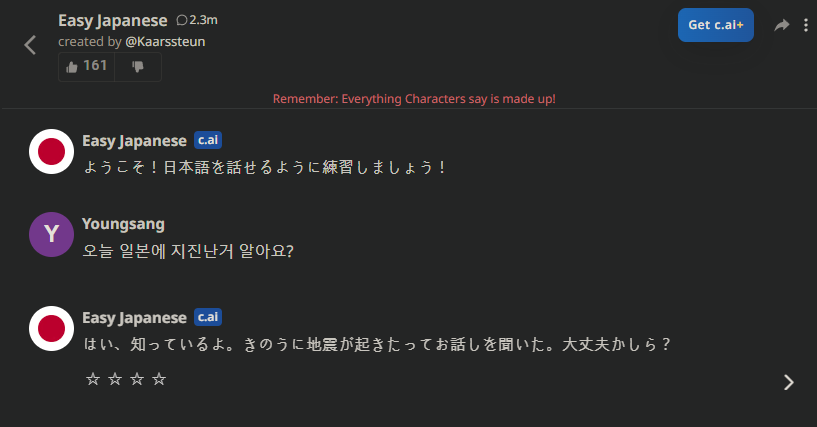Dislike the character with thumbs down

pos(138,66)
